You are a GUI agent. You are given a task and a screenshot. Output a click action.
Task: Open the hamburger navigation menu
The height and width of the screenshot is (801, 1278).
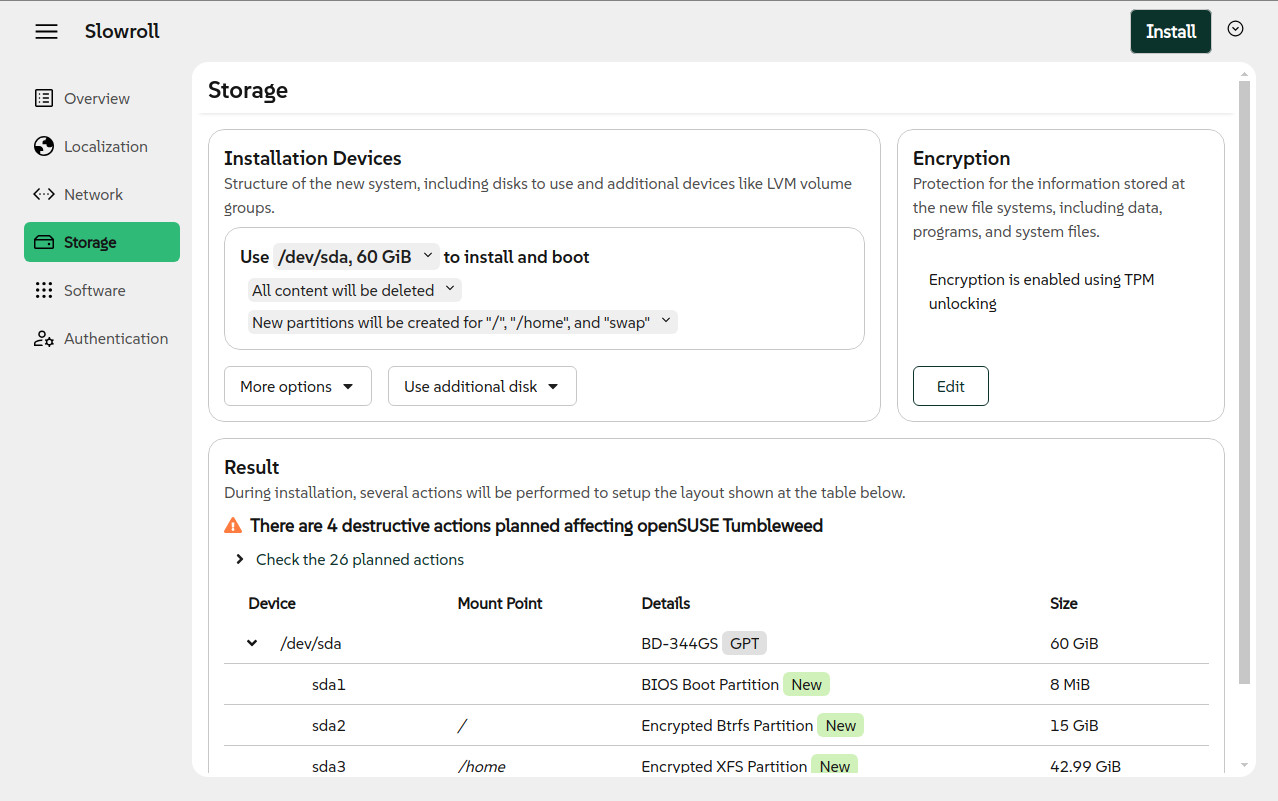46,32
